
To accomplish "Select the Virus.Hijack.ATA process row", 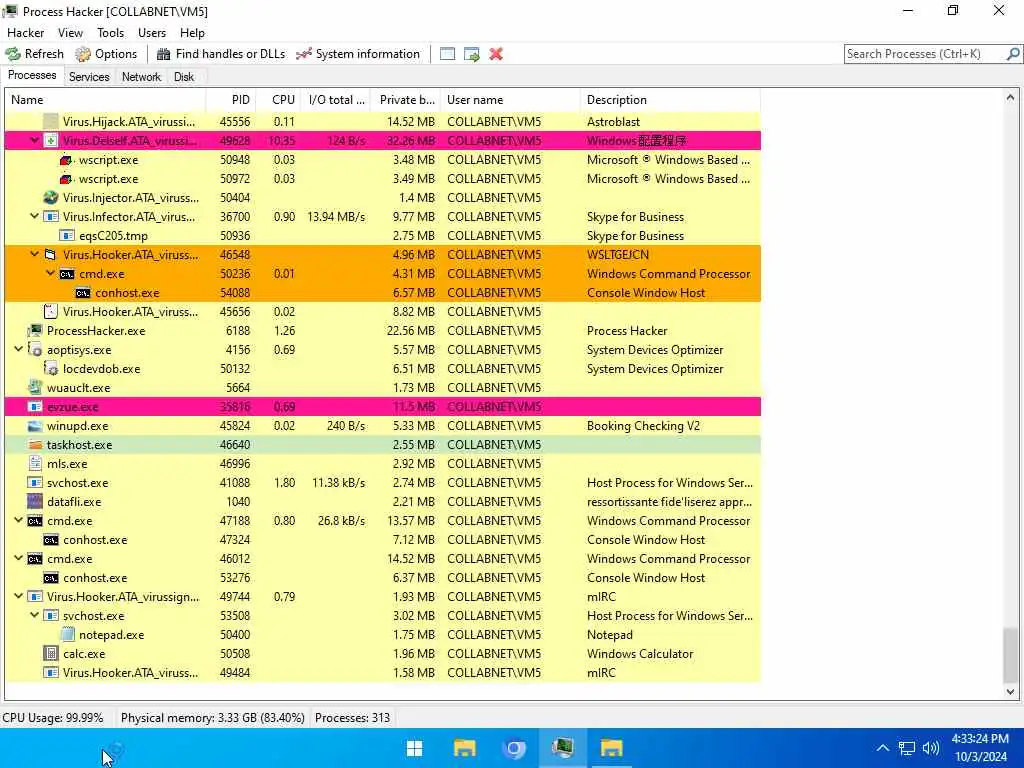I will tap(383, 121).
